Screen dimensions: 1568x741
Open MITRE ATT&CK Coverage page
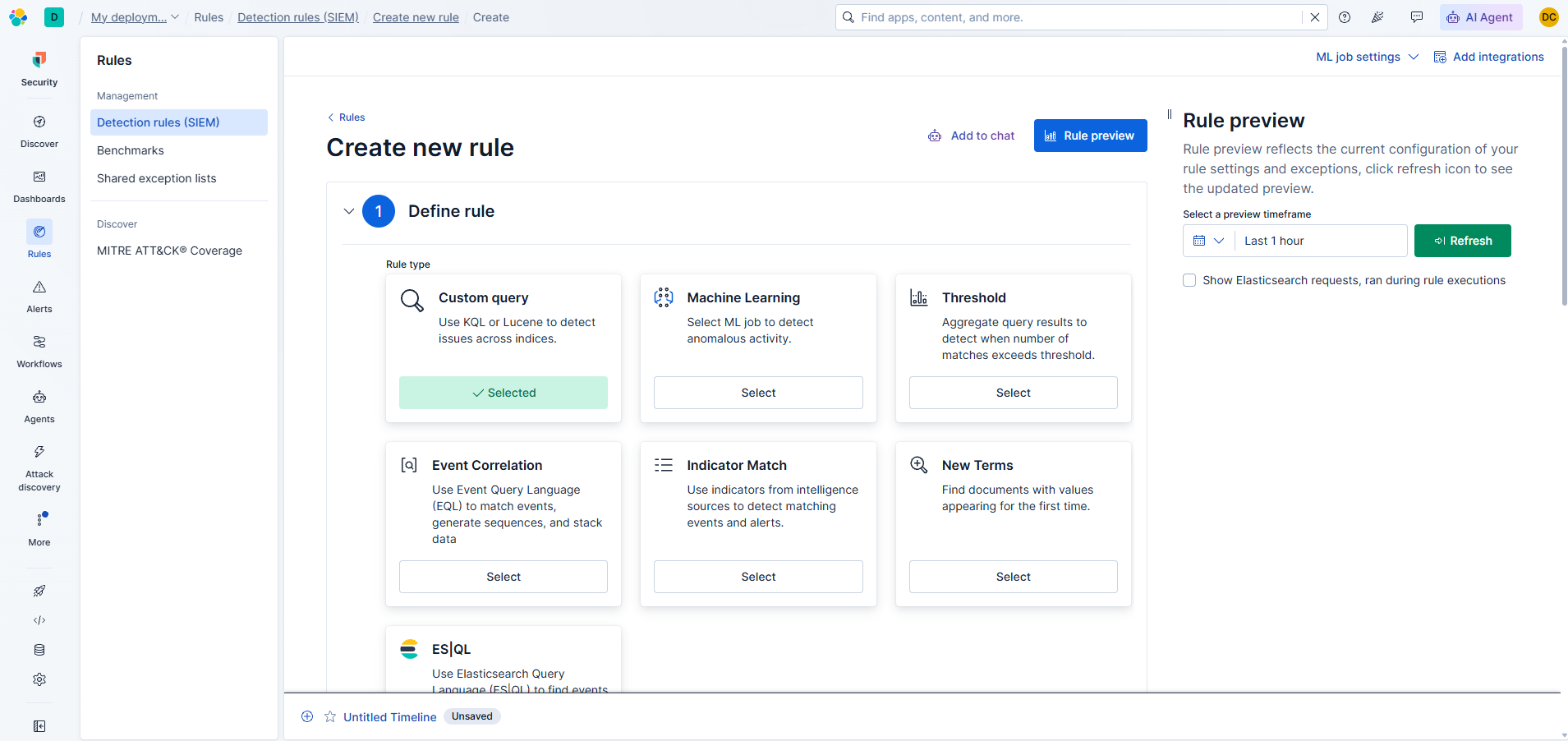click(x=169, y=251)
